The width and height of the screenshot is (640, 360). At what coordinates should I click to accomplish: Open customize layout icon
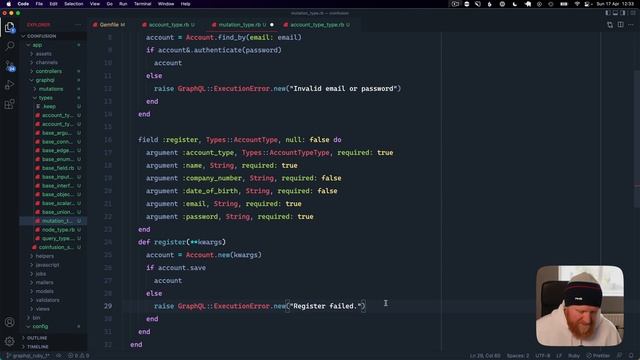(633, 13)
